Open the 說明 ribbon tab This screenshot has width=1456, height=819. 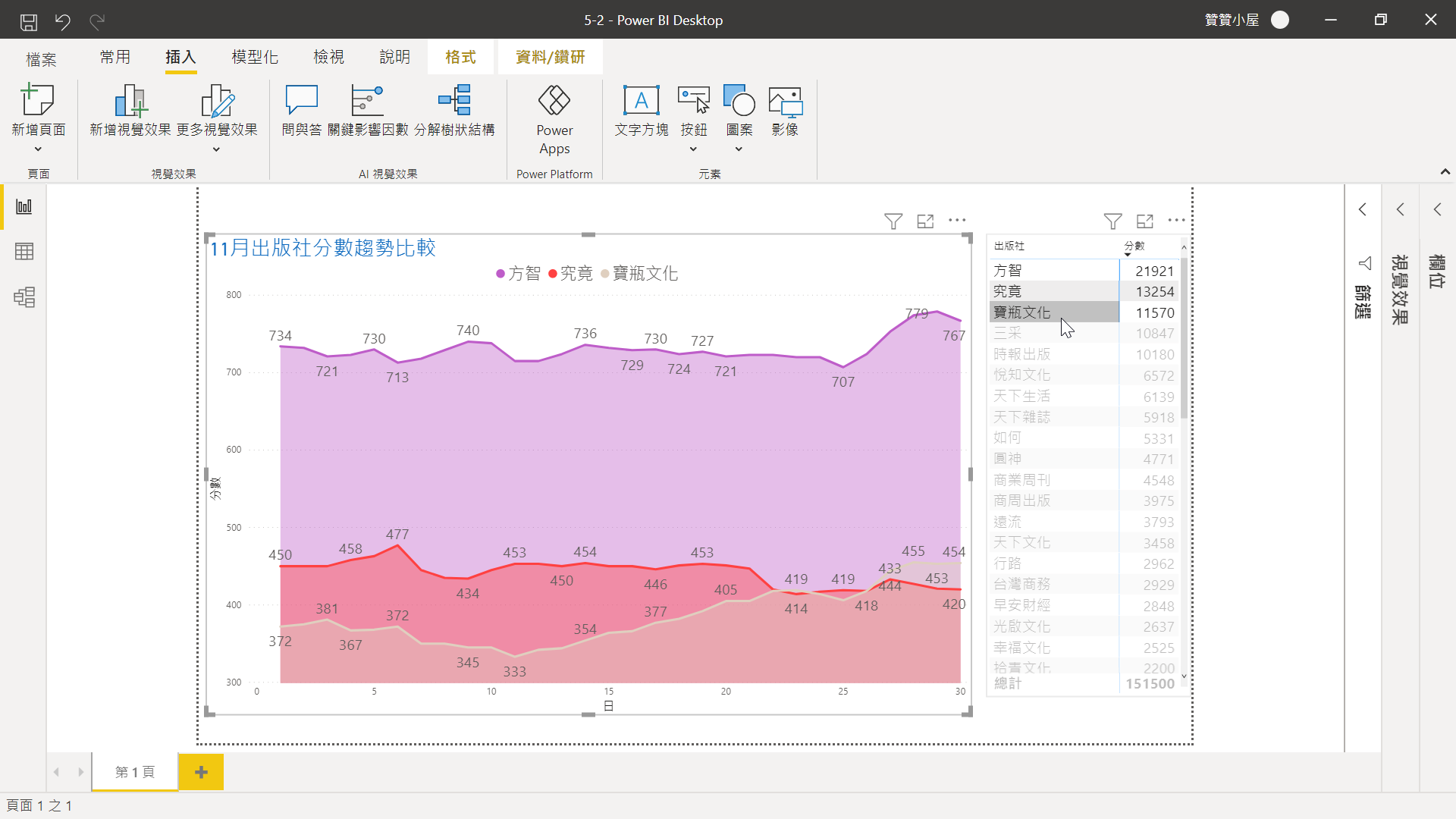pos(394,57)
